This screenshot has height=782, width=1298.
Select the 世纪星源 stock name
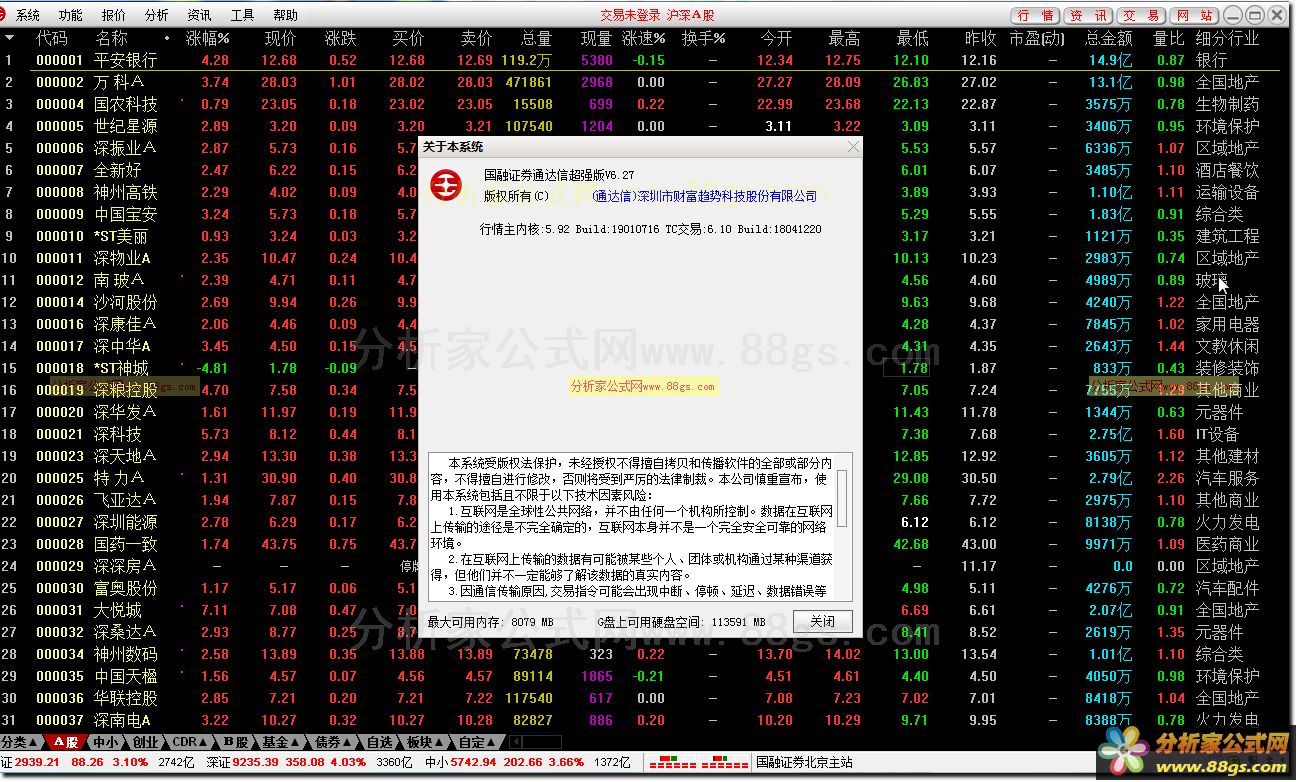coord(126,126)
